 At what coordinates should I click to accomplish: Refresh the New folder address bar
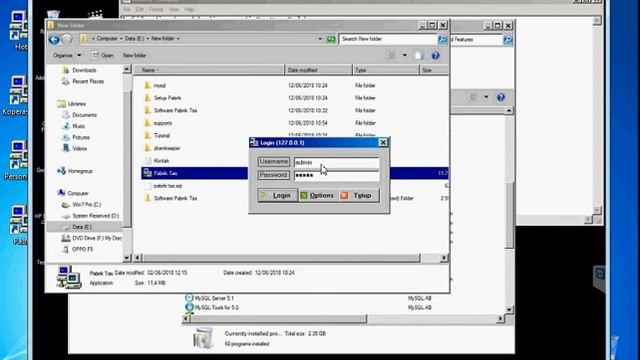click(x=331, y=39)
